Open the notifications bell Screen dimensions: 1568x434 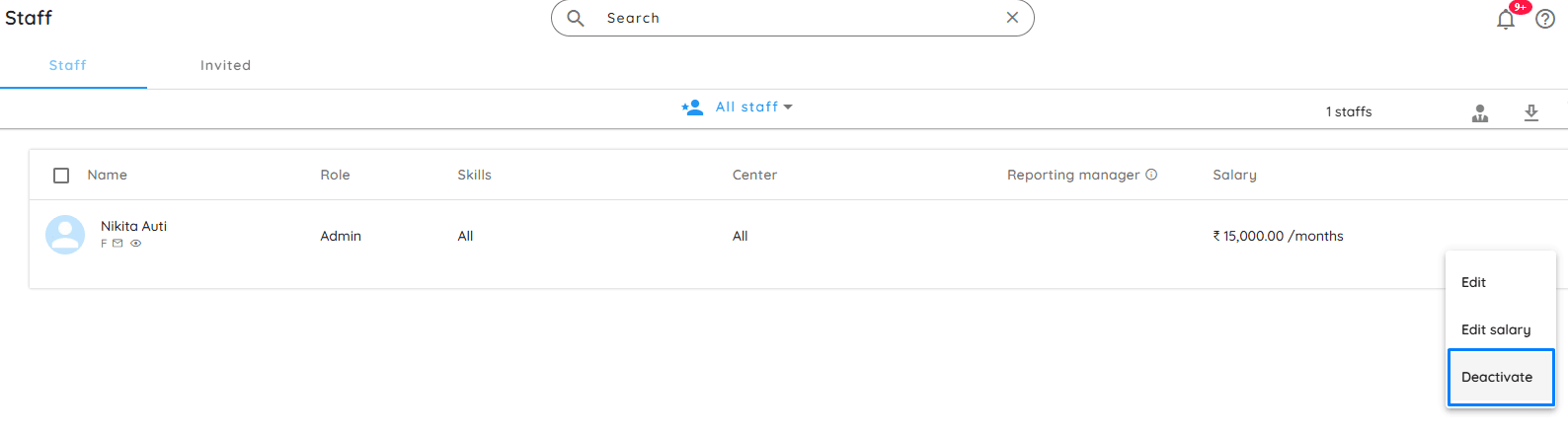point(1506,19)
